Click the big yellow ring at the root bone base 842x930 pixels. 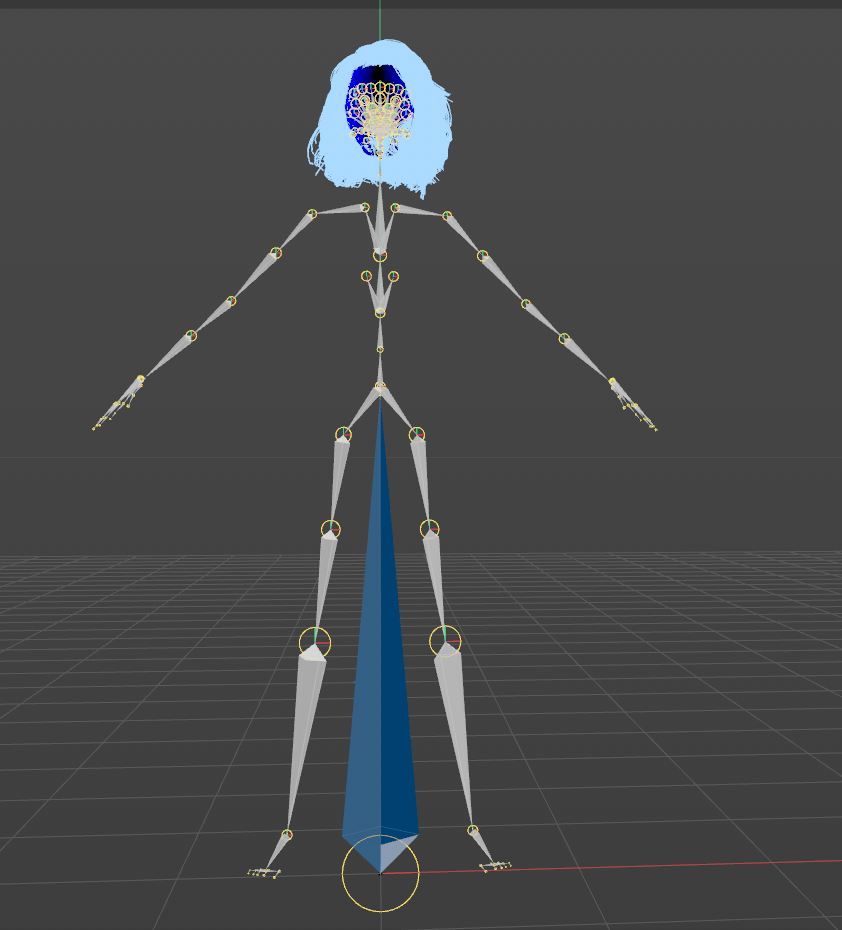pyautogui.click(x=345, y=876)
